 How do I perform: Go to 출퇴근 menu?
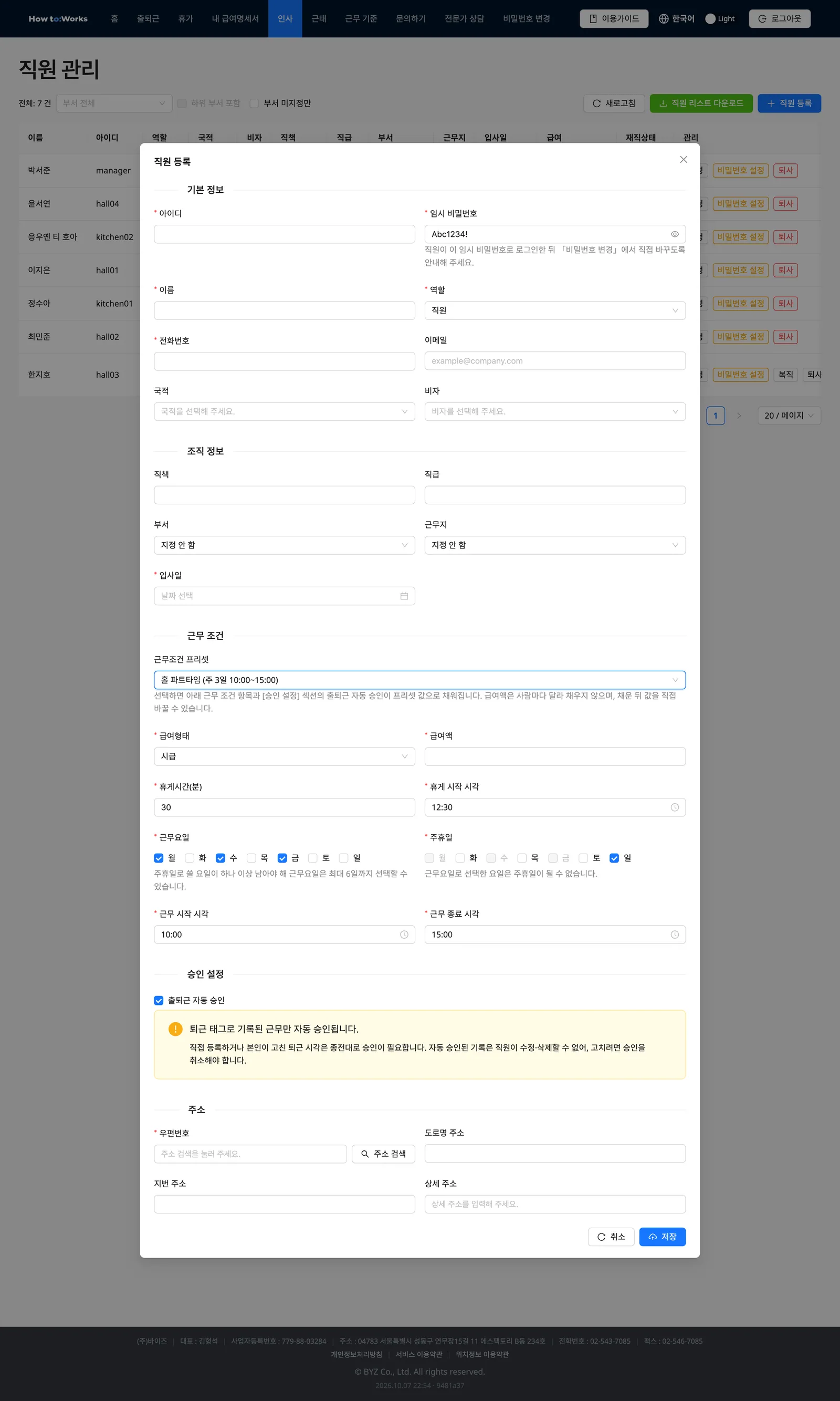coord(148,19)
